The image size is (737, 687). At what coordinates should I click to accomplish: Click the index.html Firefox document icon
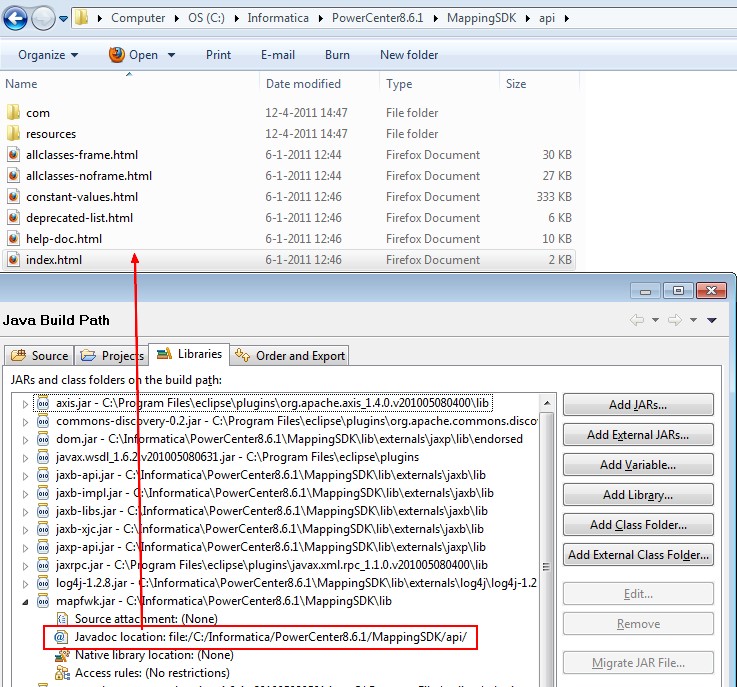pos(13,260)
